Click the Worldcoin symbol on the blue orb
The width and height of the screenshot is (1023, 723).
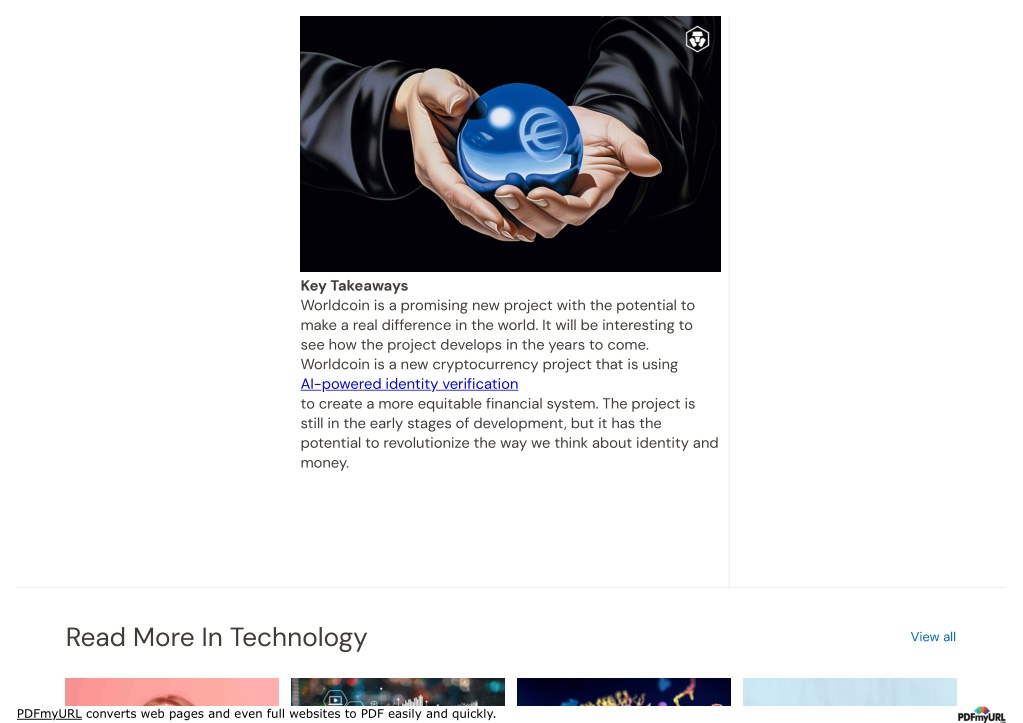point(543,133)
